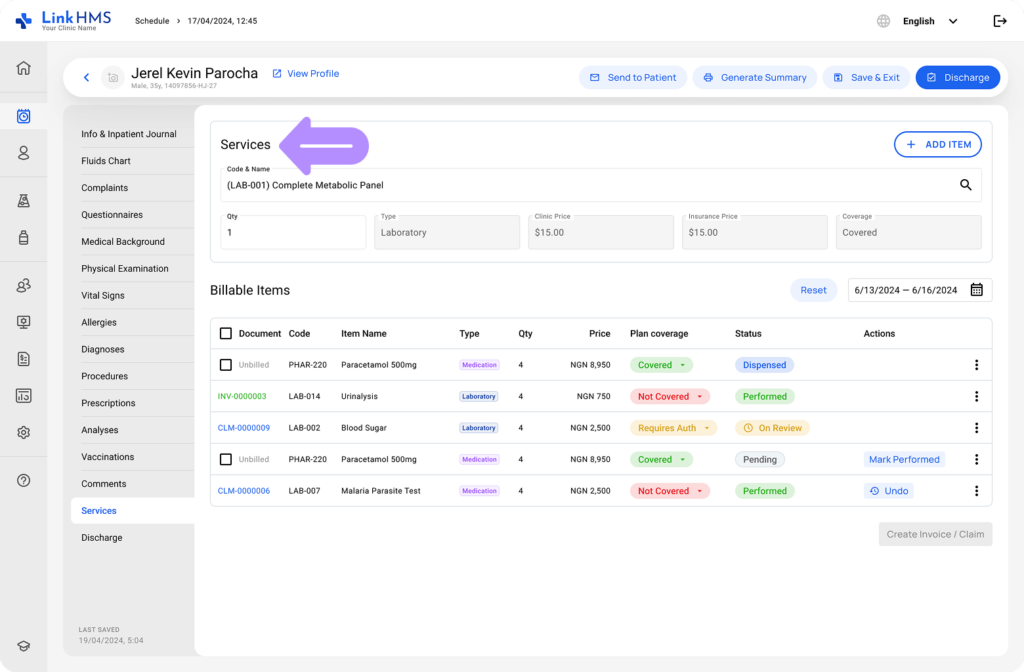1024x672 pixels.
Task: Click the Generate Summary button
Action: [x=754, y=77]
